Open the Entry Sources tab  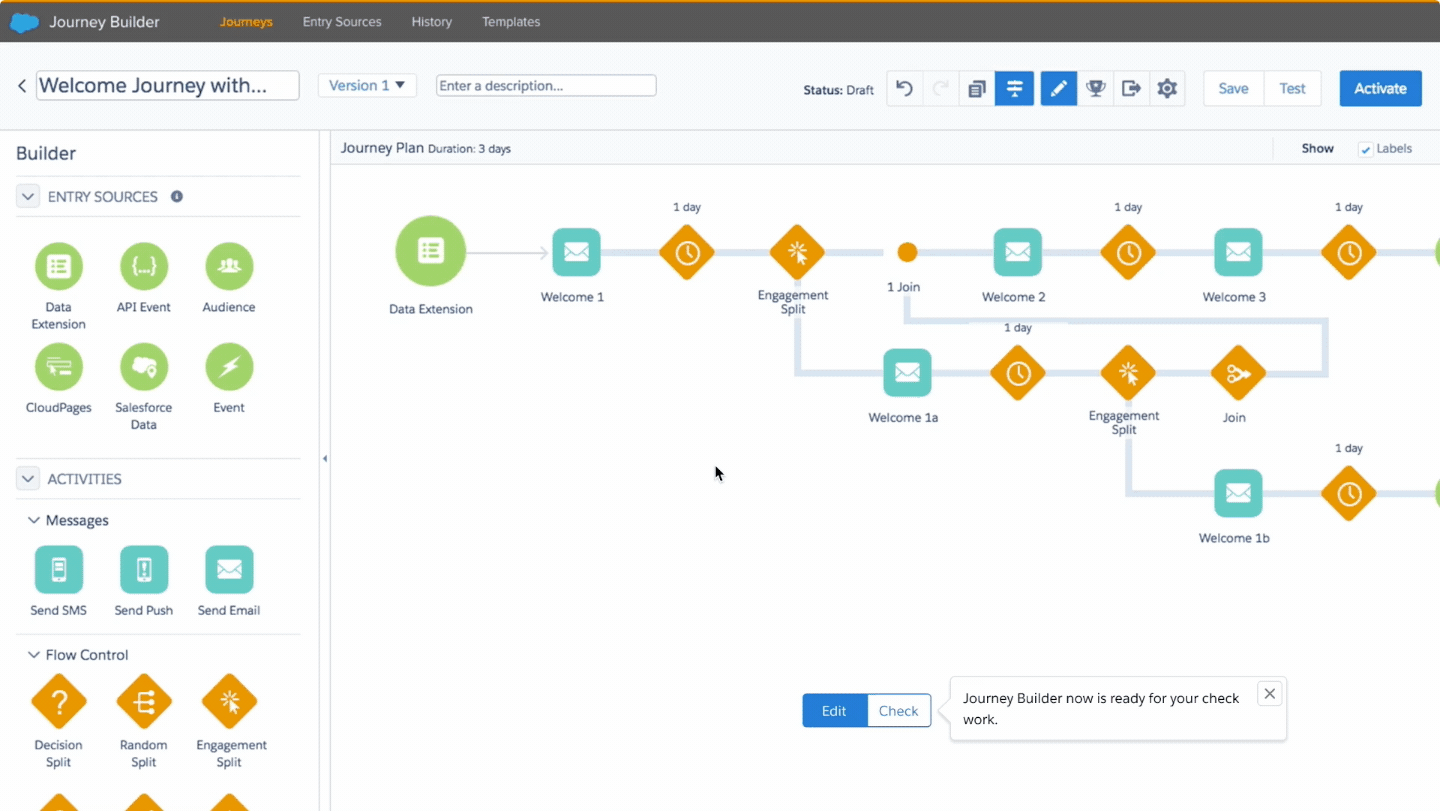(x=342, y=22)
